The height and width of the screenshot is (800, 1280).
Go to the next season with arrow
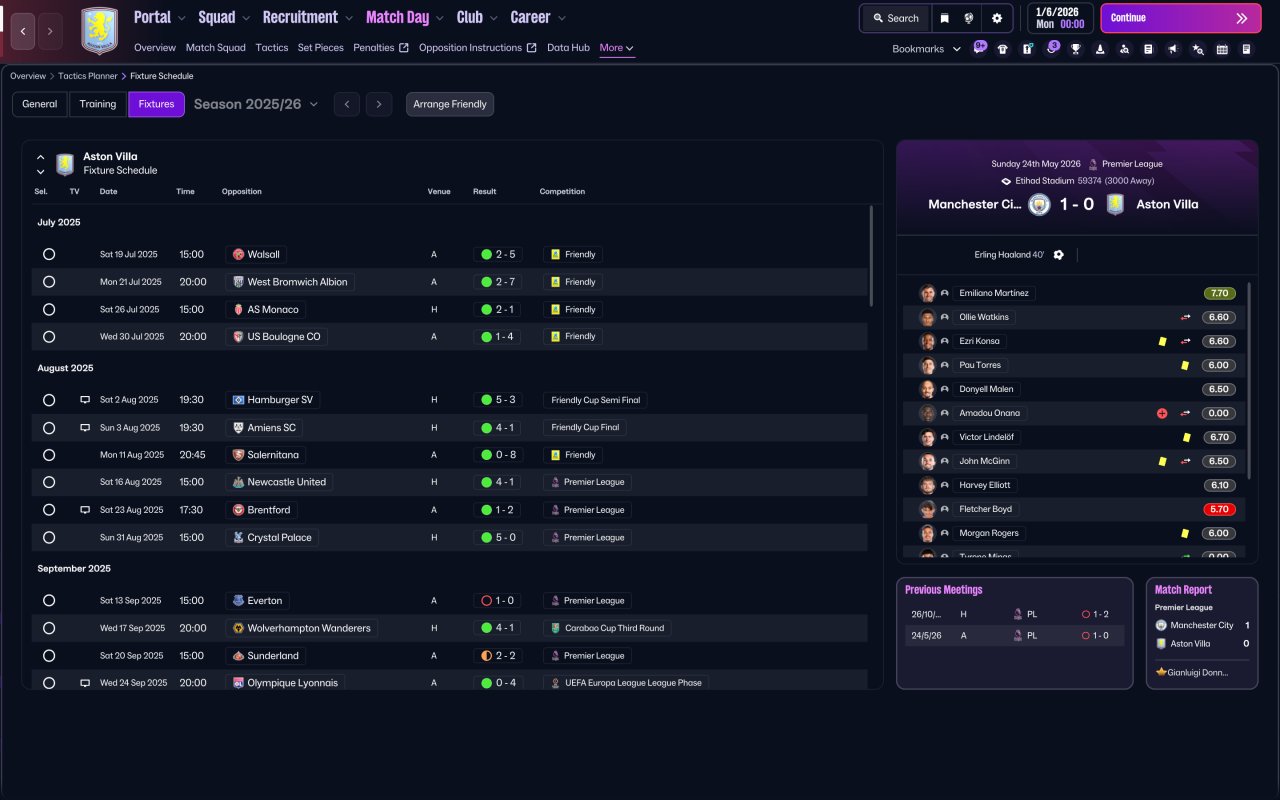click(x=378, y=104)
